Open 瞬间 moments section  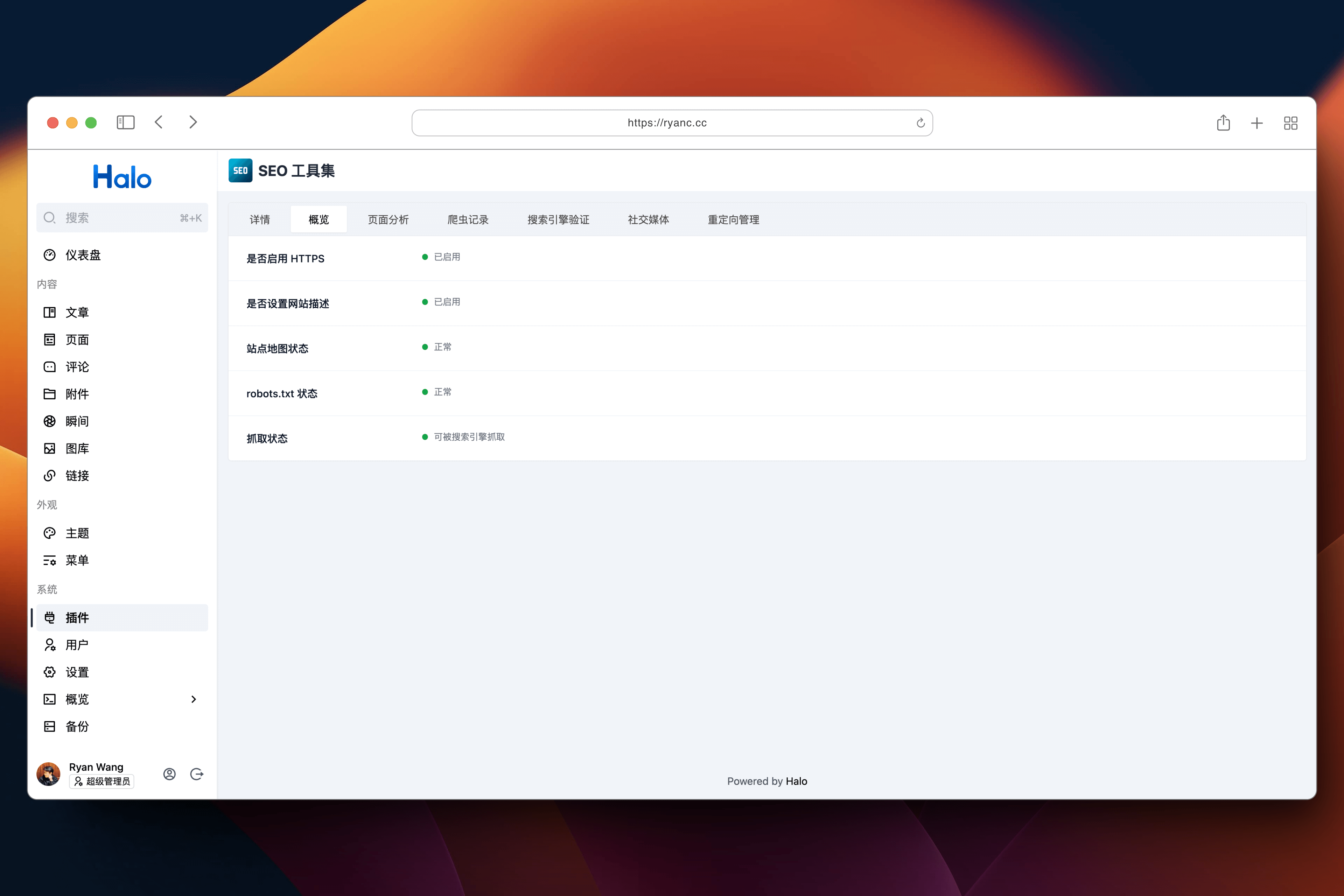122,421
